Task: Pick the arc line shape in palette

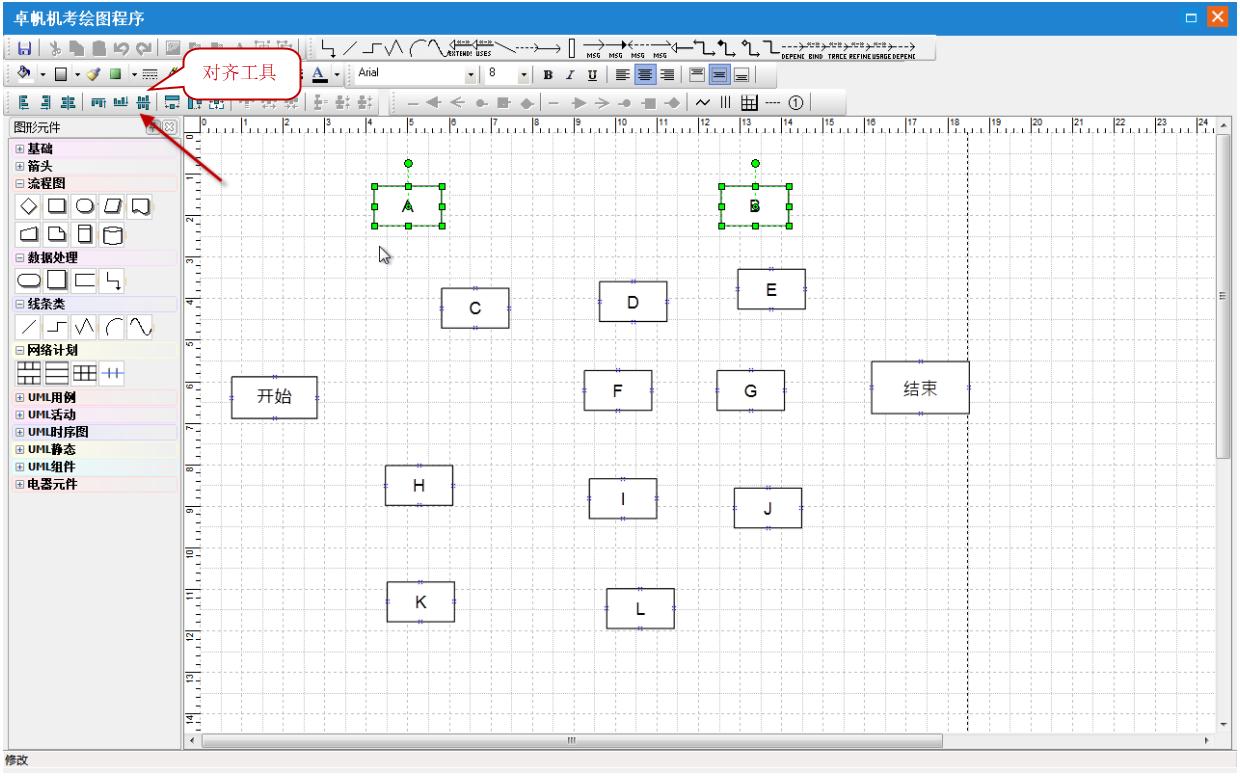Action: pyautogui.click(x=113, y=326)
